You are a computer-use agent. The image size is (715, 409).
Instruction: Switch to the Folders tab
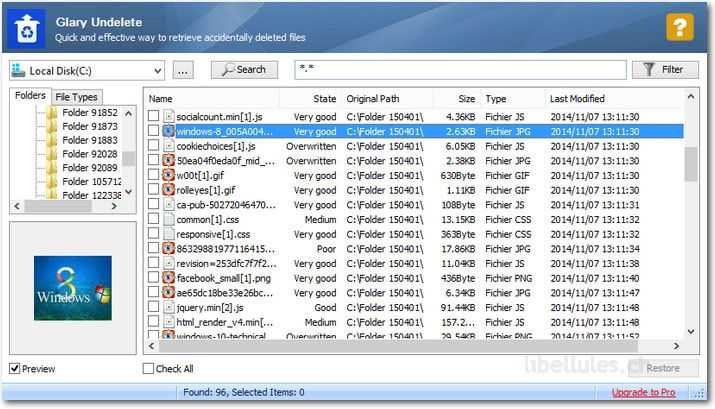[x=30, y=95]
